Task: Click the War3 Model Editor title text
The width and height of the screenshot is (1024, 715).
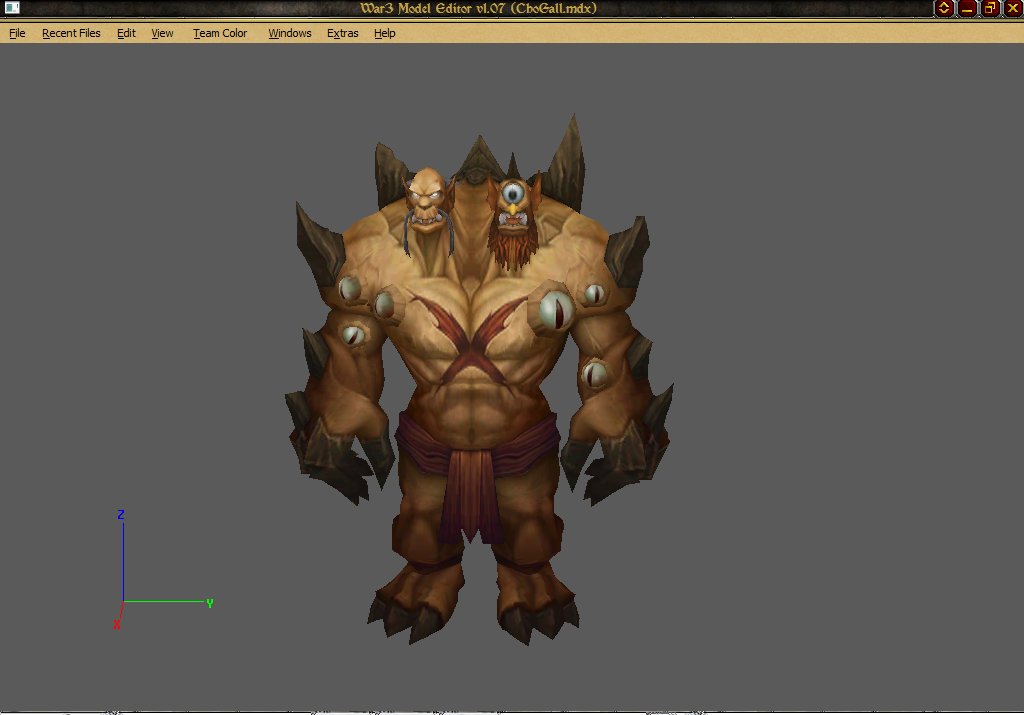Action: point(479,8)
